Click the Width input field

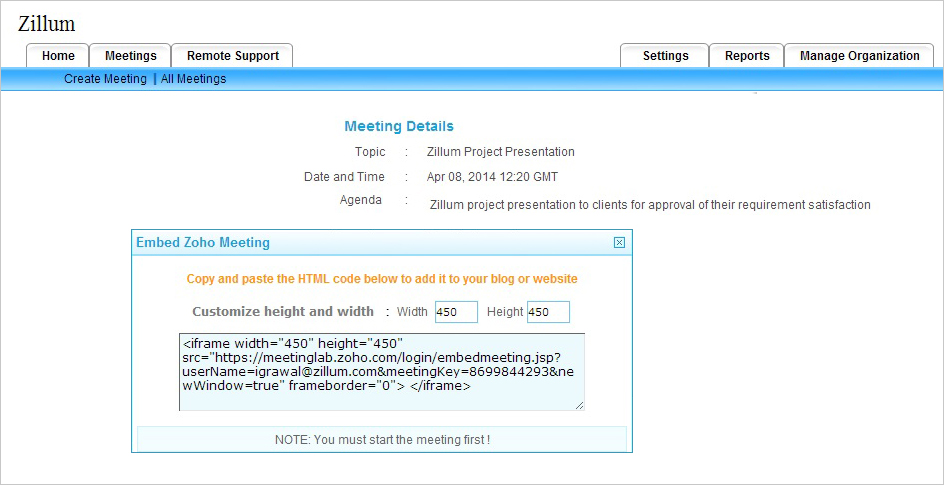tap(456, 312)
